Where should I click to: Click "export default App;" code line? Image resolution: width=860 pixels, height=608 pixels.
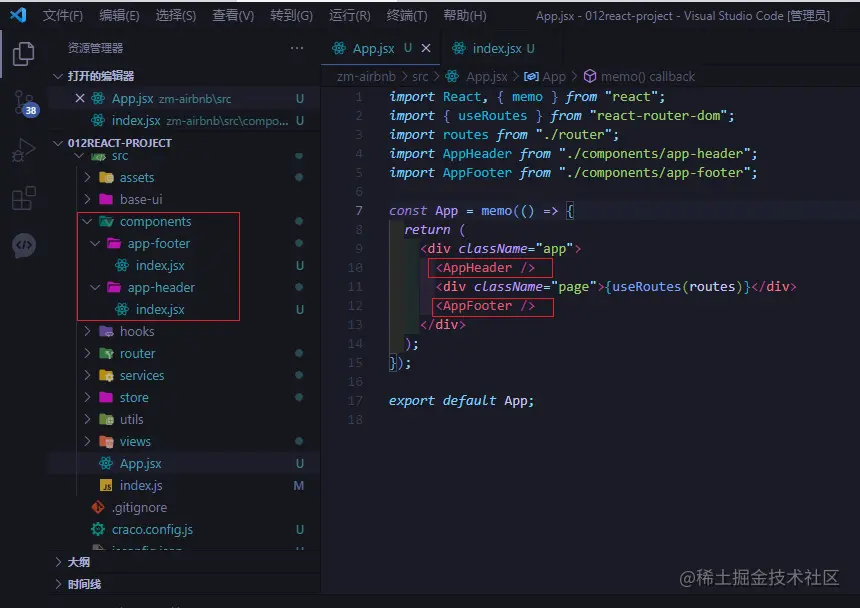(x=461, y=401)
